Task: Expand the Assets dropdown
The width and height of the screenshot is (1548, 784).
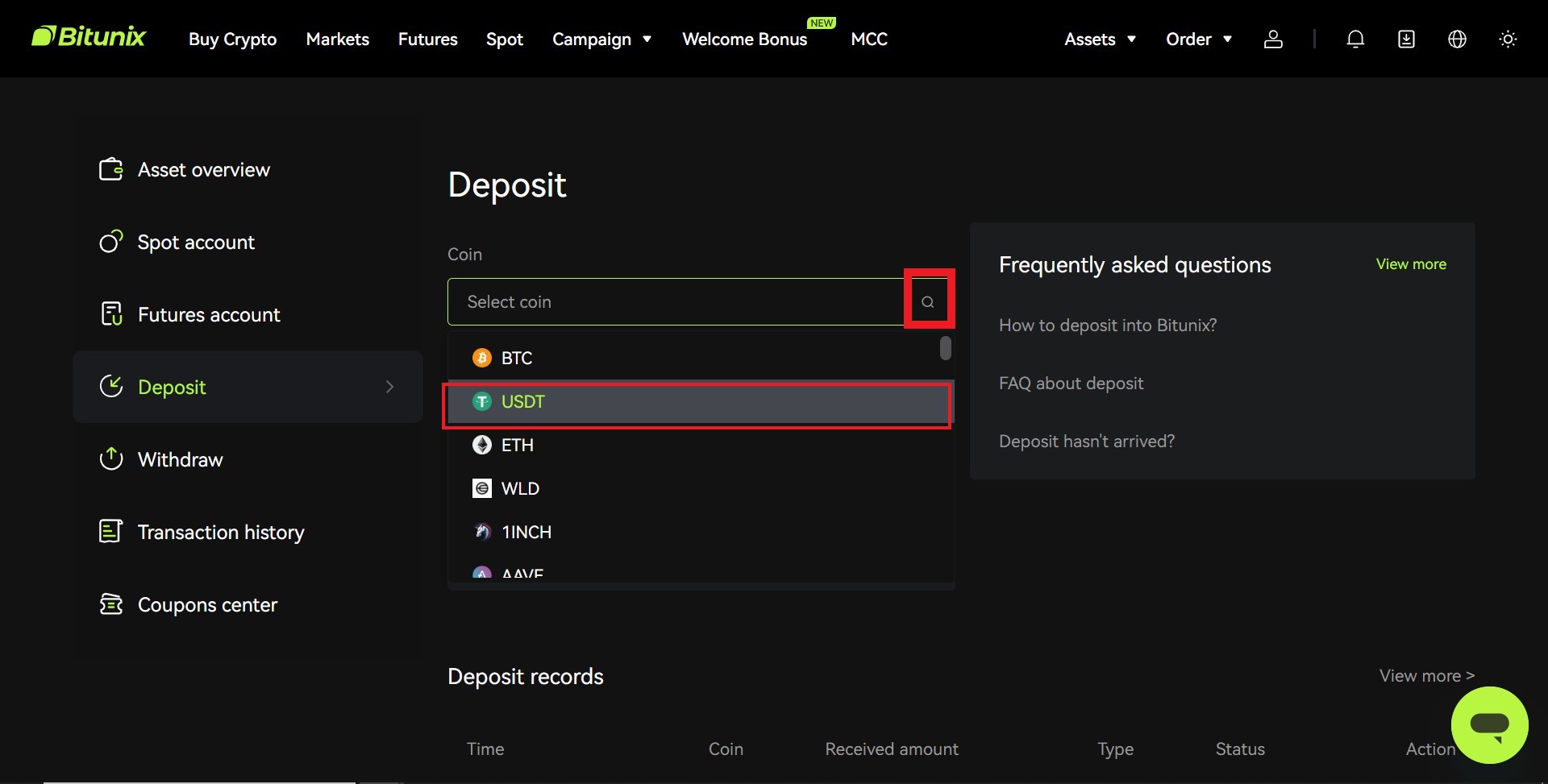Action: point(1100,39)
